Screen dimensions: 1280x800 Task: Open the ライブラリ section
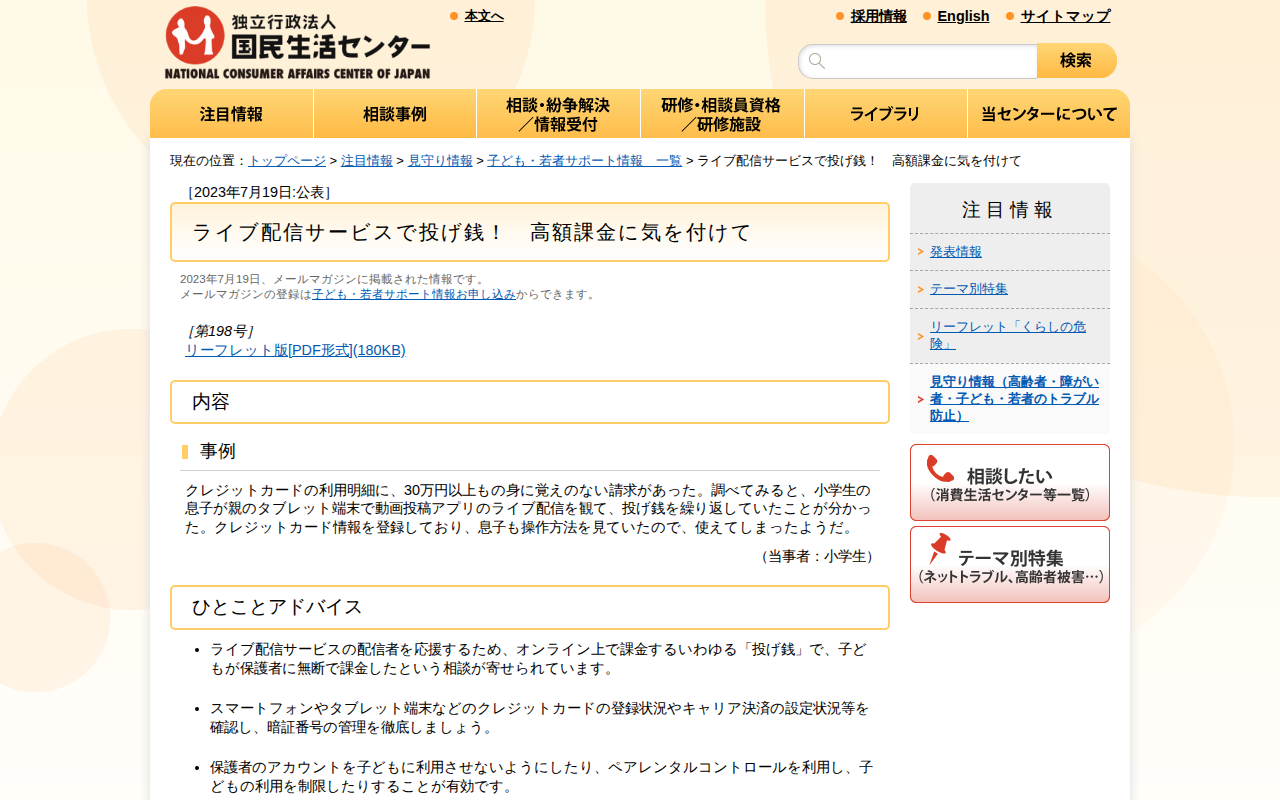(885, 114)
